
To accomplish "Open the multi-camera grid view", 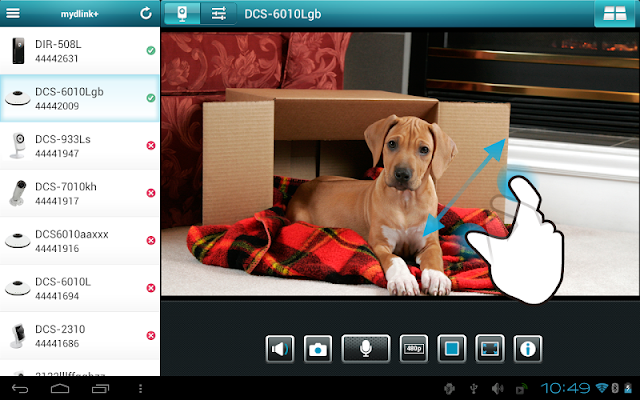I will [615, 13].
